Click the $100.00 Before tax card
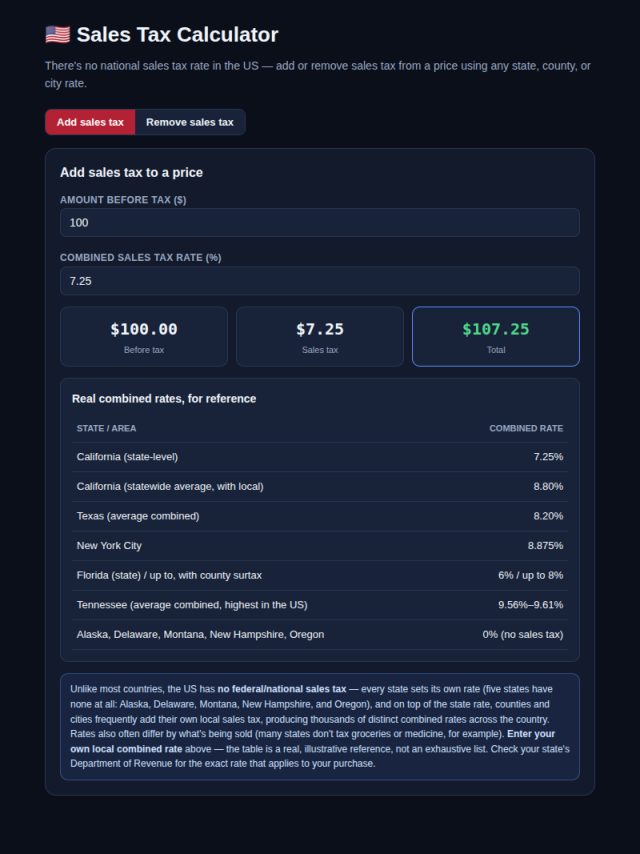The width and height of the screenshot is (640, 854). [x=144, y=337]
